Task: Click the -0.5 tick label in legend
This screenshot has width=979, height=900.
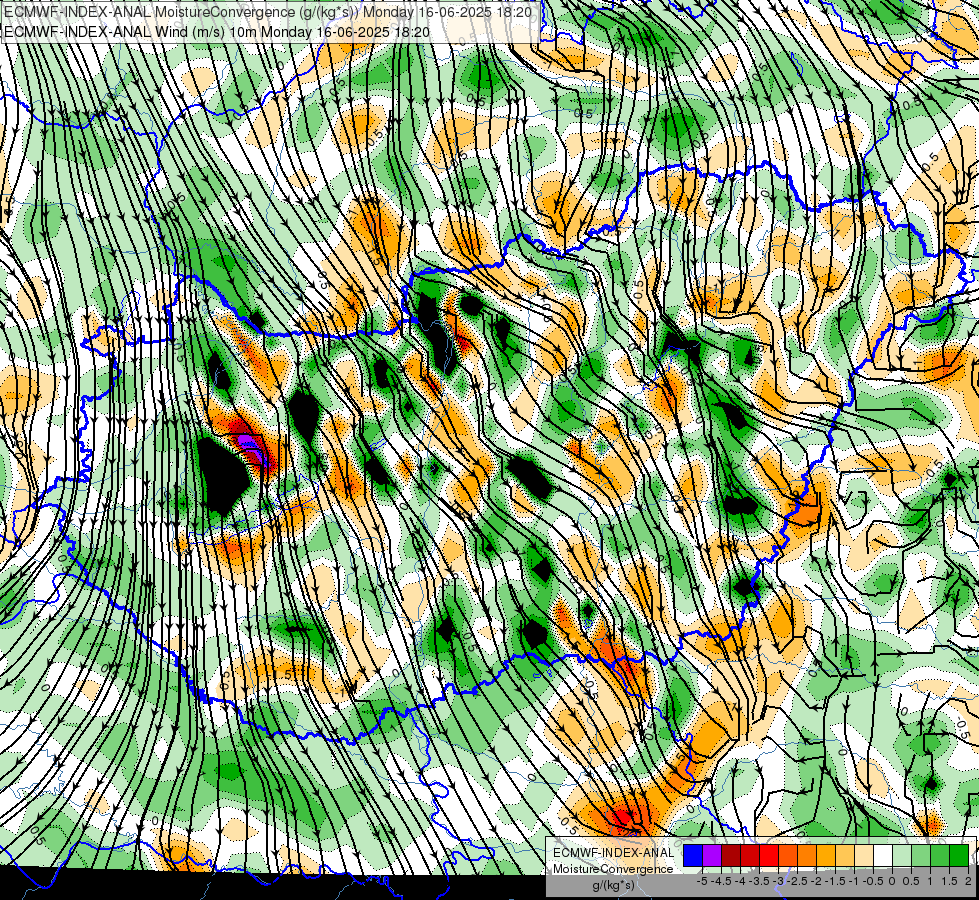Action: click(873, 881)
